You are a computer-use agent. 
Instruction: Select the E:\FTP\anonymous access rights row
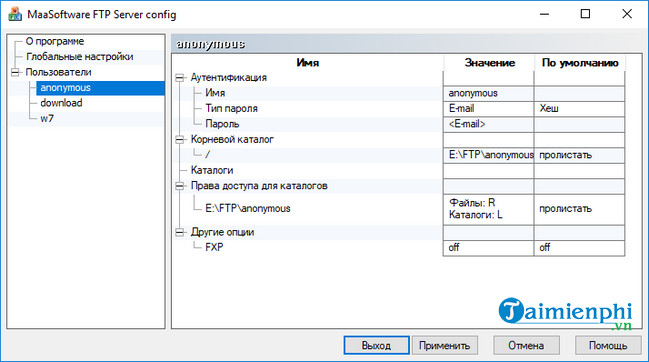(x=248, y=209)
